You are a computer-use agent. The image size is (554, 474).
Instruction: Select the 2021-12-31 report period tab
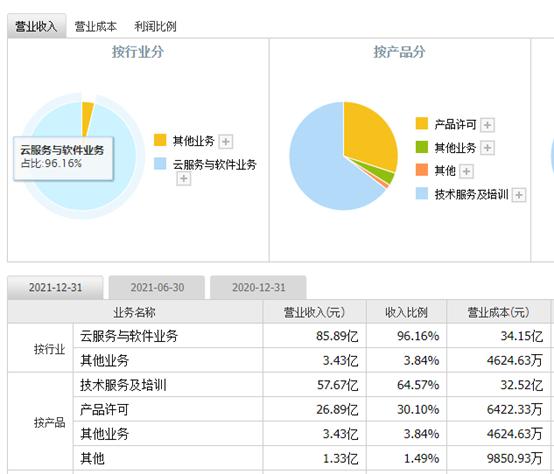click(x=55, y=288)
